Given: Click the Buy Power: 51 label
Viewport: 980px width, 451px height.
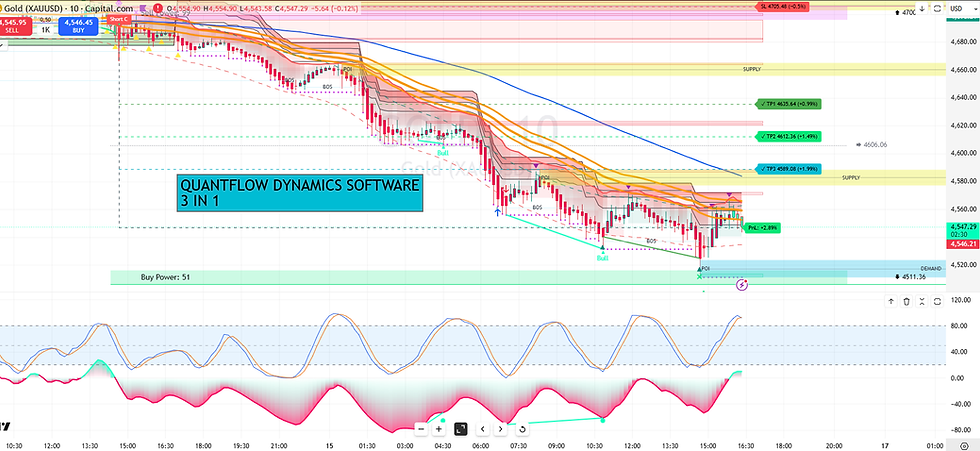Looking at the screenshot, I should tap(165, 277).
